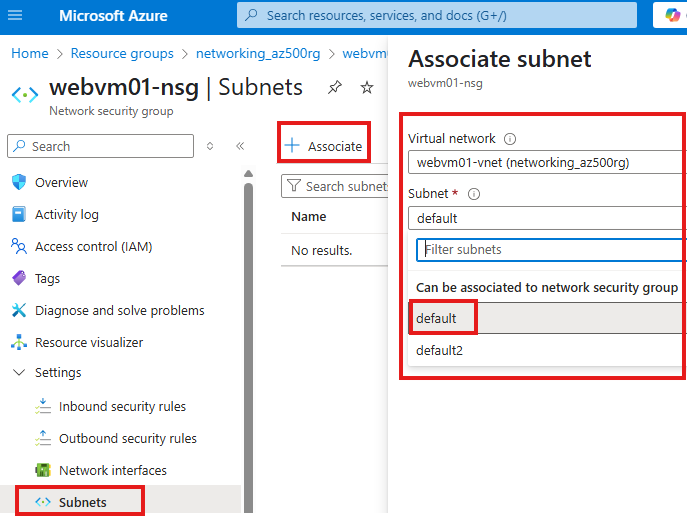Go to networking_az500rg breadcrumb
This screenshot has width=687, height=516.
[x=258, y=53]
